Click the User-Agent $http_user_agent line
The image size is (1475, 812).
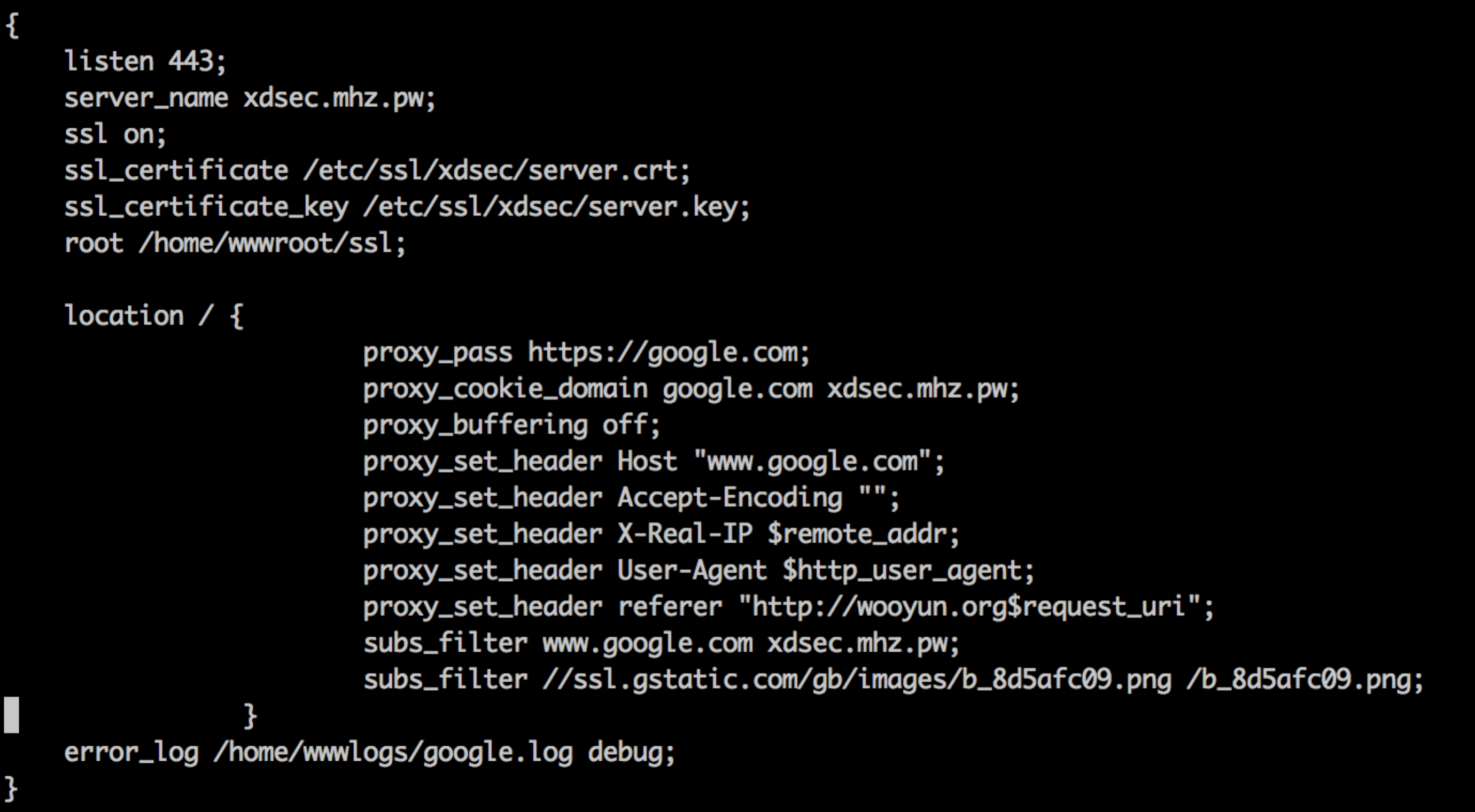tap(698, 571)
